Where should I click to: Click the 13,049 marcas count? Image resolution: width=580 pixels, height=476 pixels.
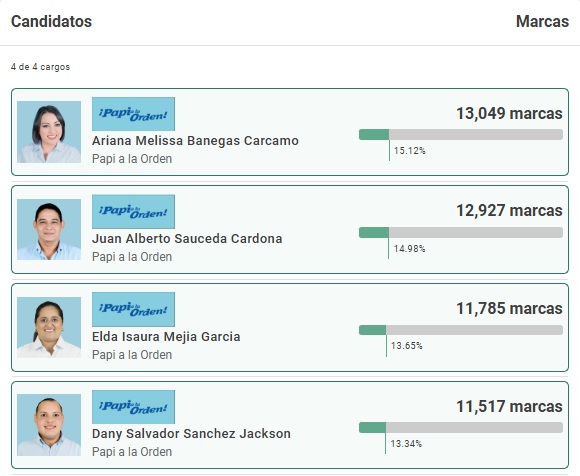coord(509,114)
